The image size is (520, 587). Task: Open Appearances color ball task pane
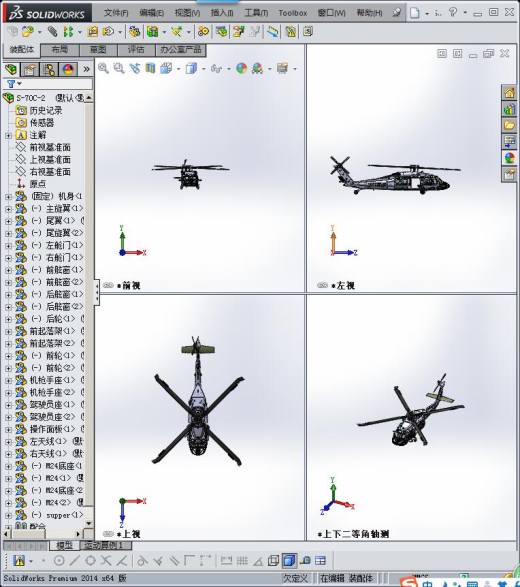pos(509,158)
